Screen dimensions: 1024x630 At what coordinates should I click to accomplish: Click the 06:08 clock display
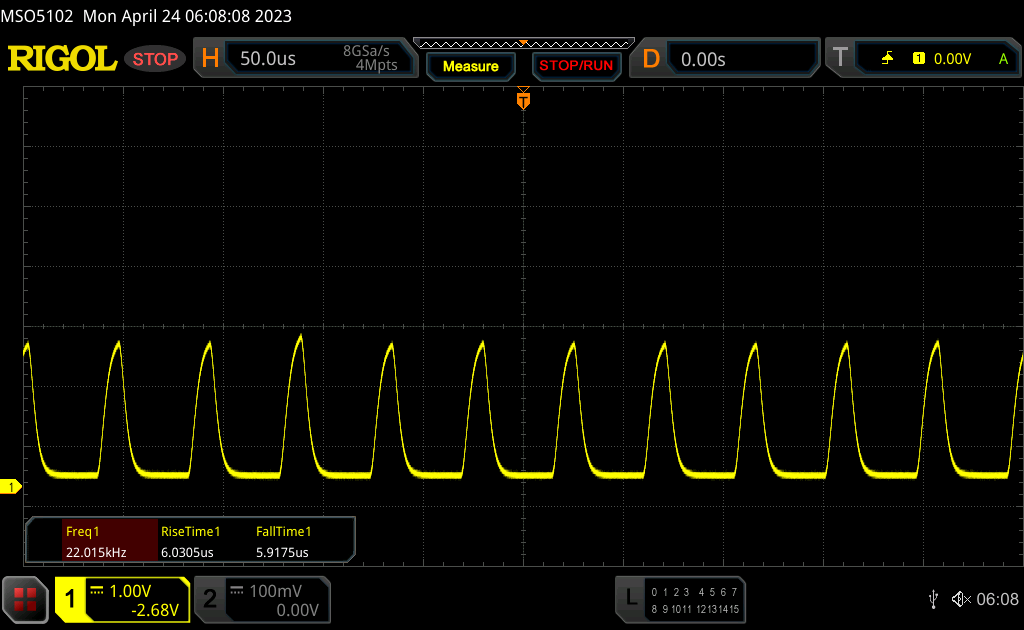[x=997, y=599]
